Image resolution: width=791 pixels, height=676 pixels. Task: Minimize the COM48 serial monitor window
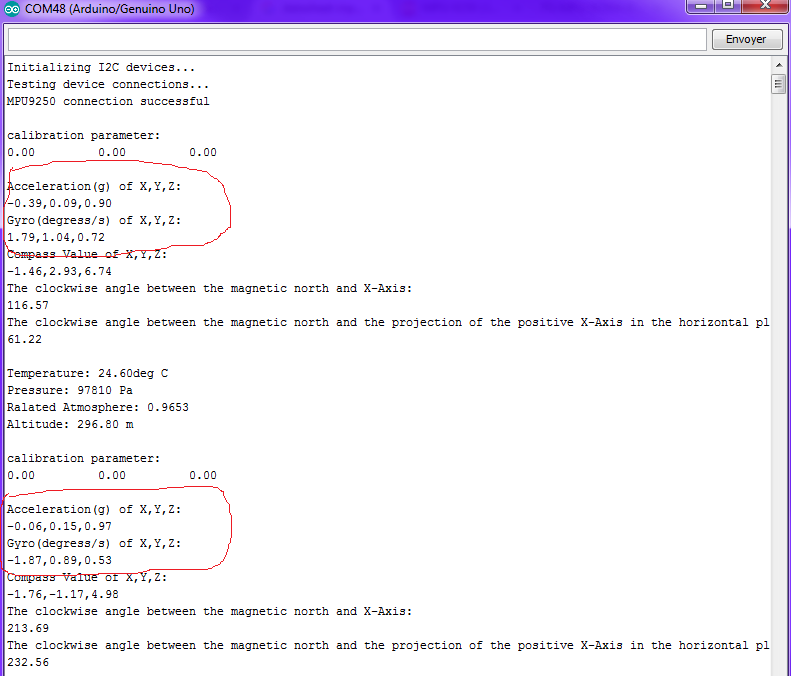point(701,6)
